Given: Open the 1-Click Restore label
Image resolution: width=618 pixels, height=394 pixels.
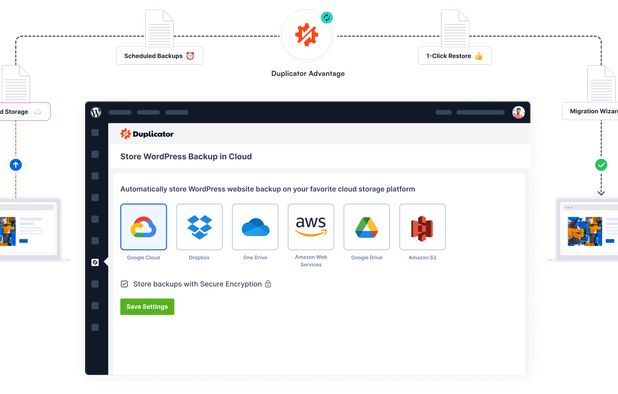Looking at the screenshot, I should coord(455,56).
